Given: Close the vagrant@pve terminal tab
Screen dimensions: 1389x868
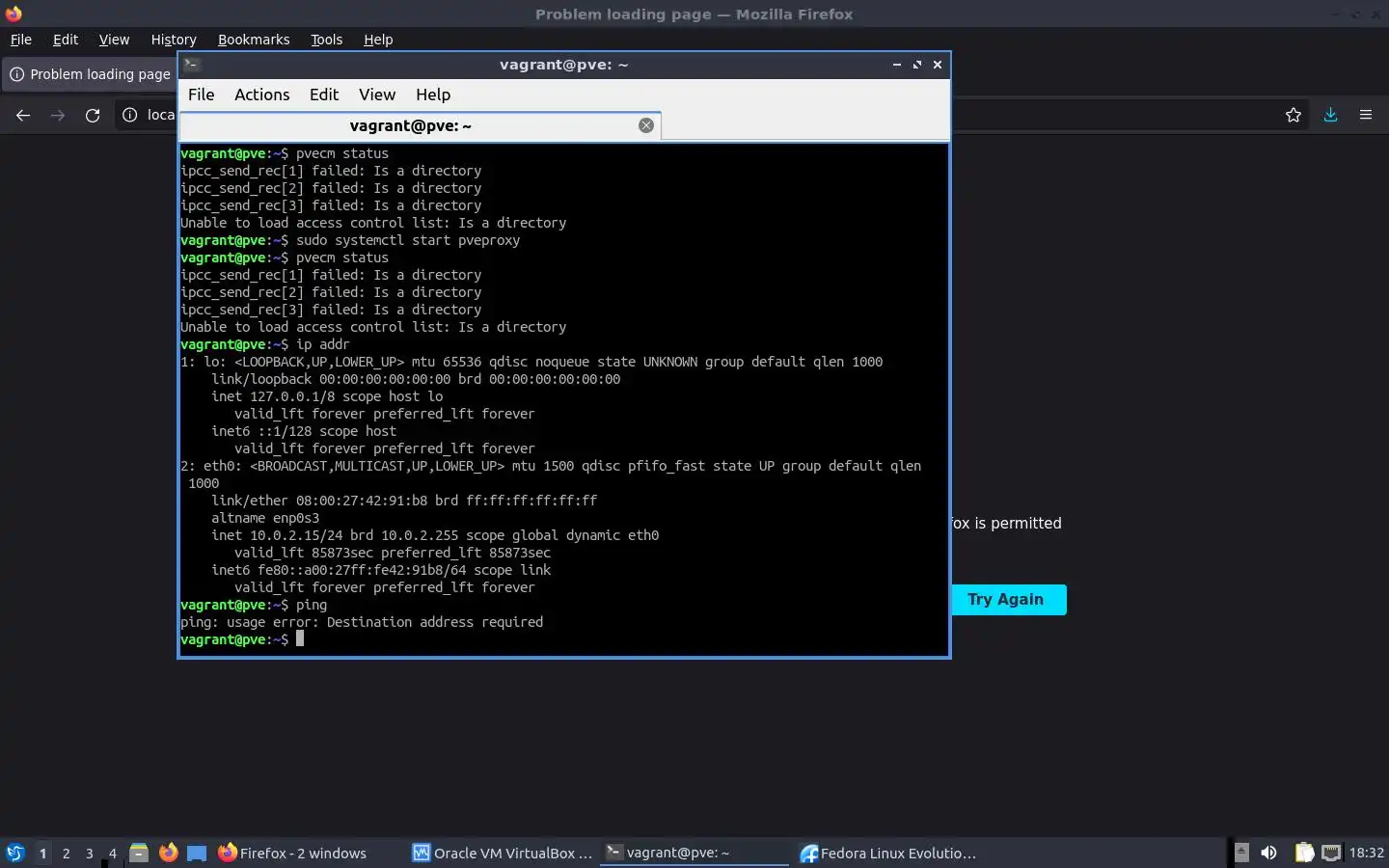Looking at the screenshot, I should (646, 125).
